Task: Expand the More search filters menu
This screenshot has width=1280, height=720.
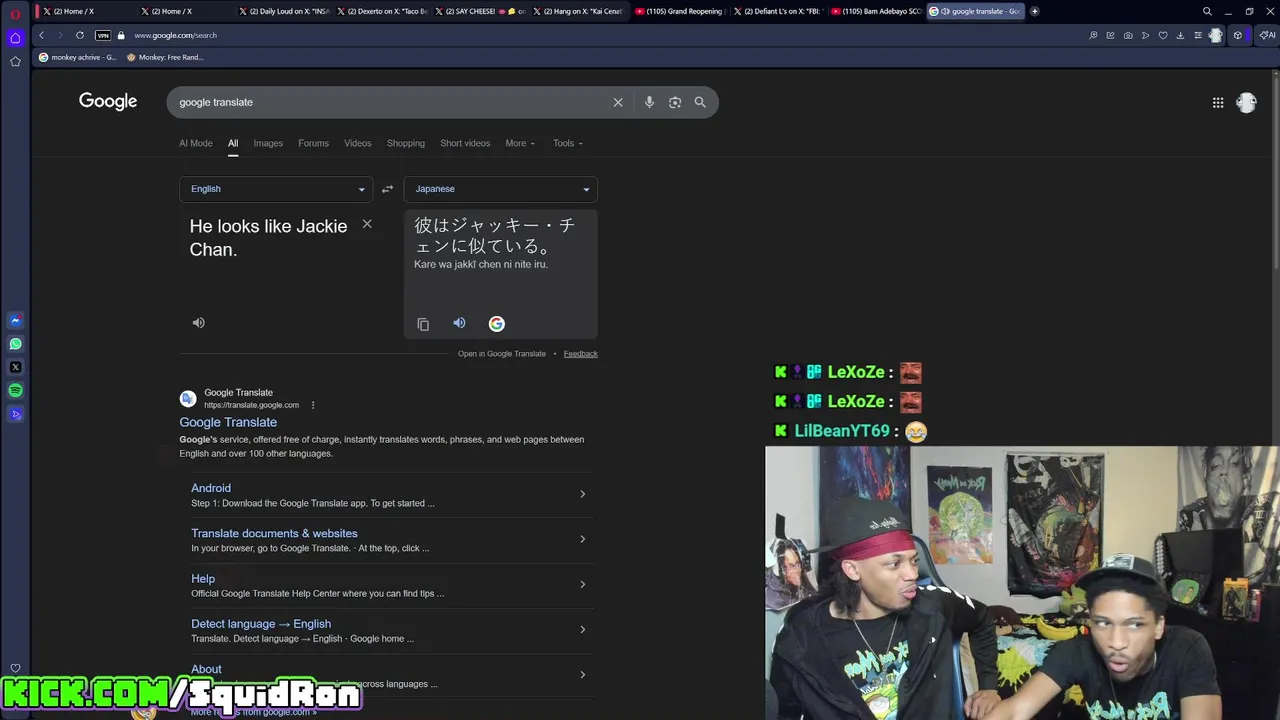Action: [520, 143]
